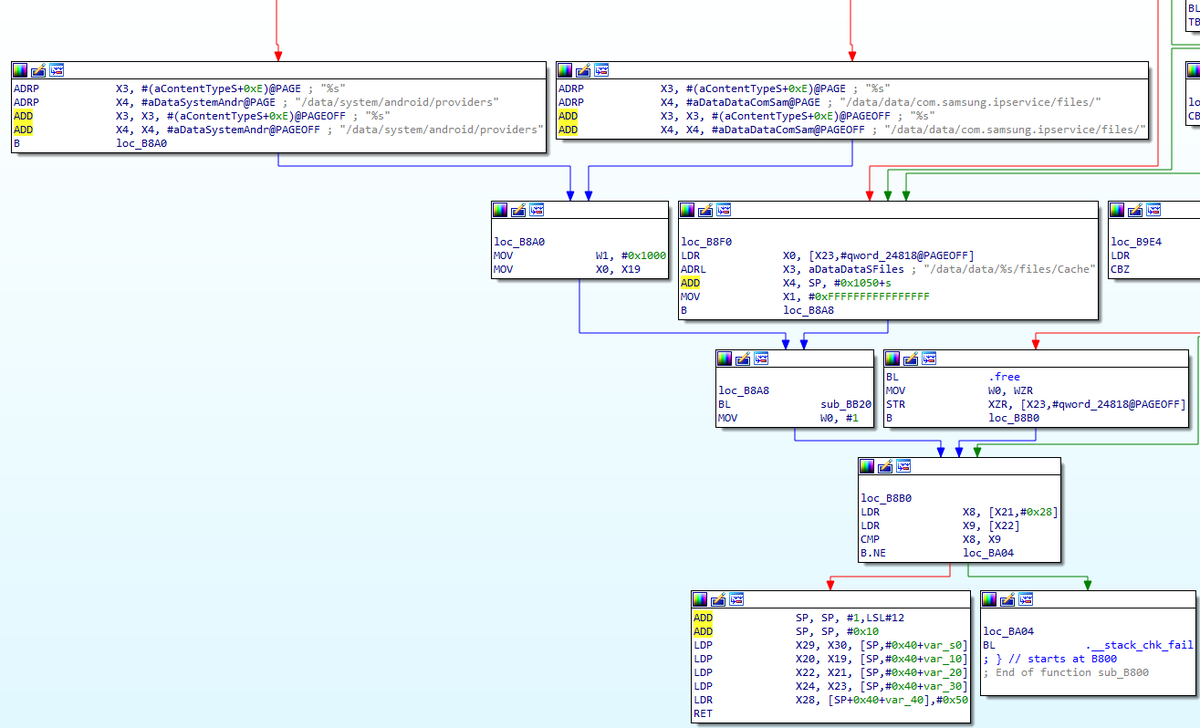This screenshot has width=1200, height=728.
Task: Click the CMP X8, X9 instruction line
Action: coord(880,538)
